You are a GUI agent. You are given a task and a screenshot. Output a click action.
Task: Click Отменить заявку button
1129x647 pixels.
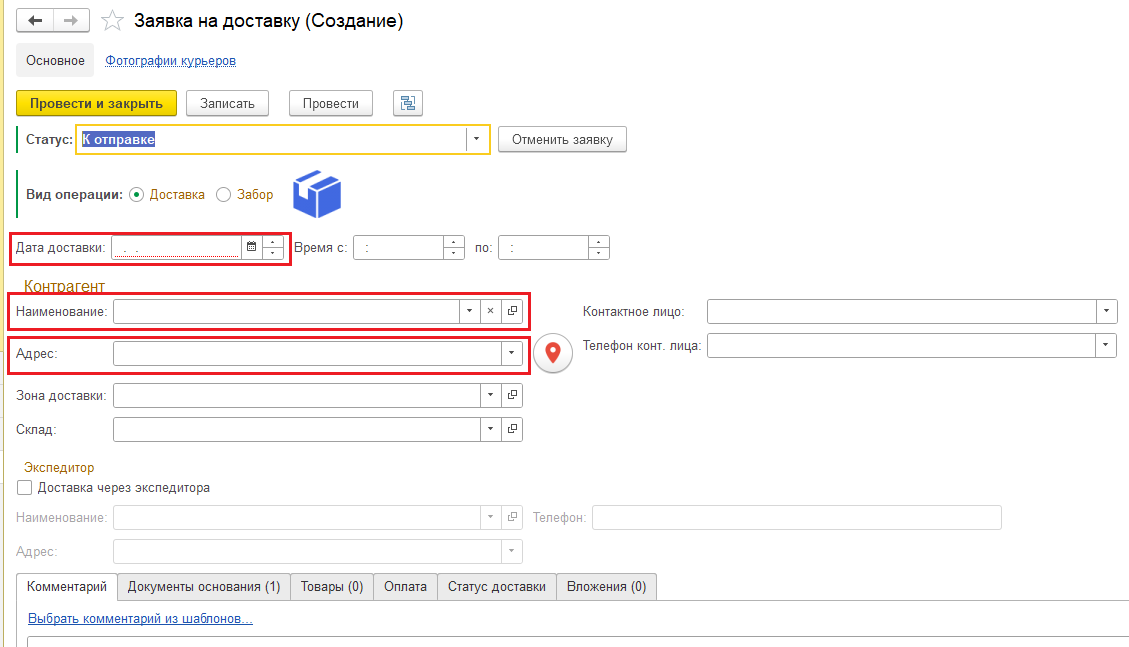pyautogui.click(x=562, y=139)
